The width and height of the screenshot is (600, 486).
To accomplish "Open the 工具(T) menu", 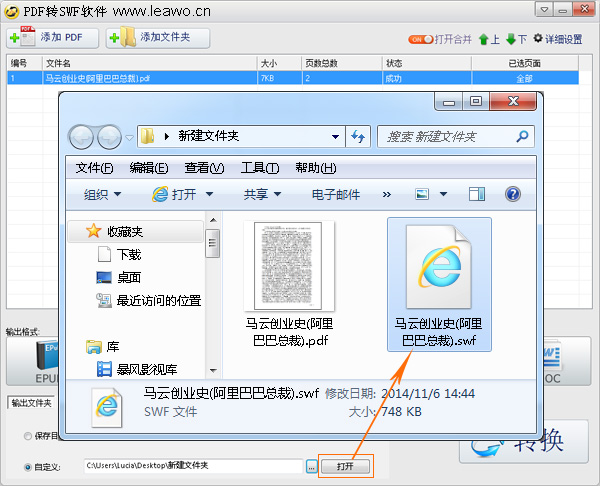I will pyautogui.click(x=260, y=168).
